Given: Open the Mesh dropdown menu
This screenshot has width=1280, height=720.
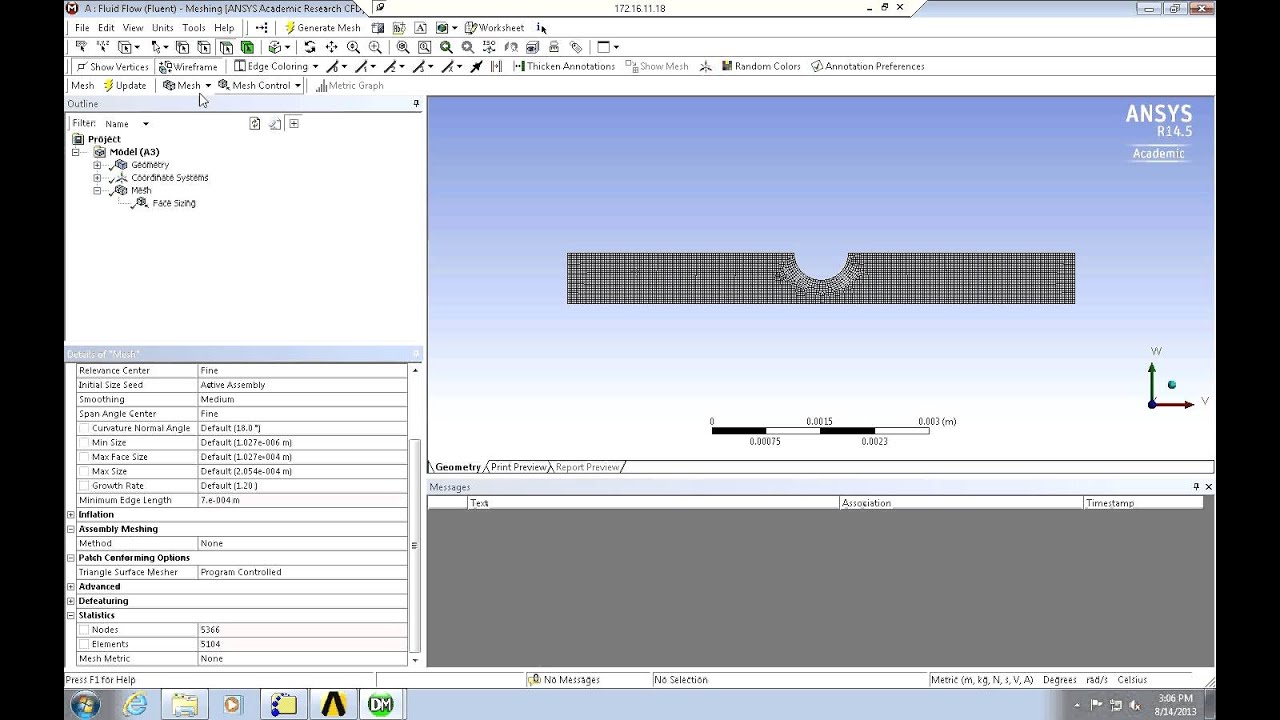Looking at the screenshot, I should click(187, 85).
